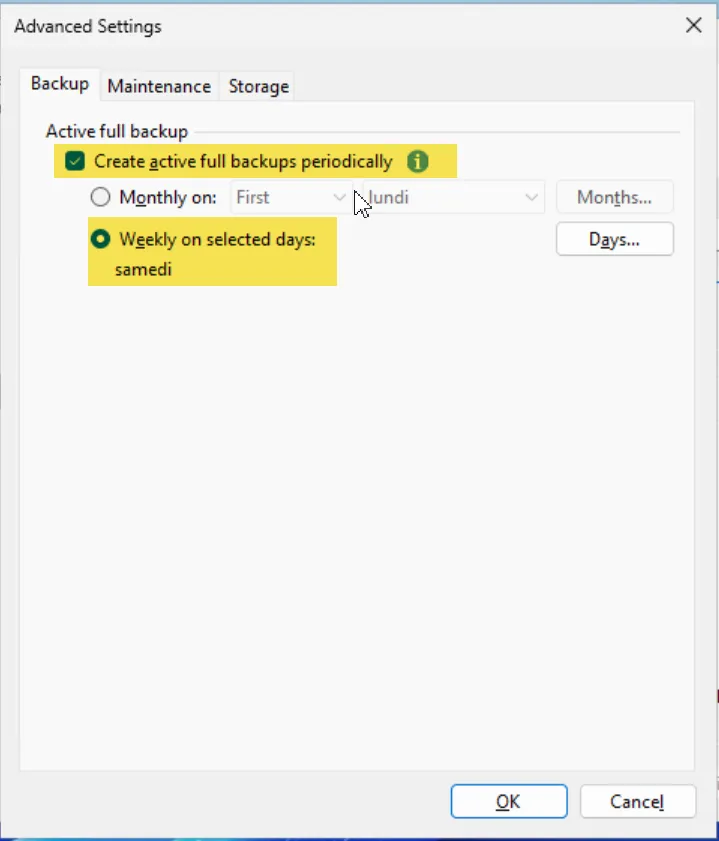Open the Maintenance tab

tap(159, 86)
